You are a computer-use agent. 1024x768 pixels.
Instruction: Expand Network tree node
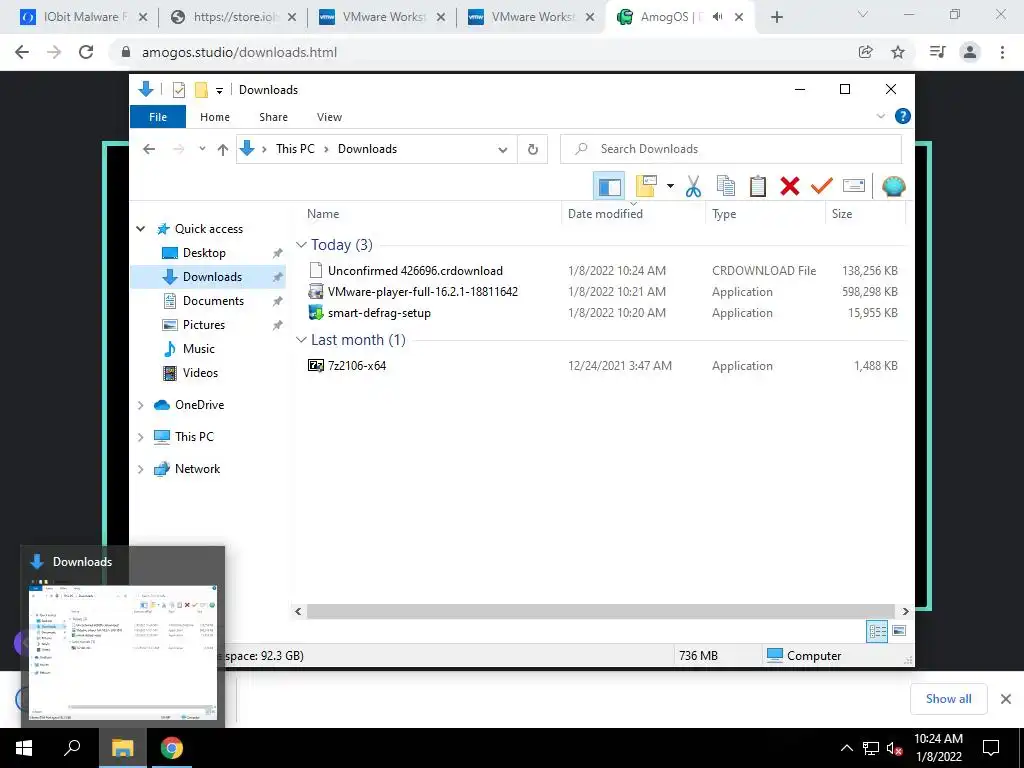coord(140,469)
